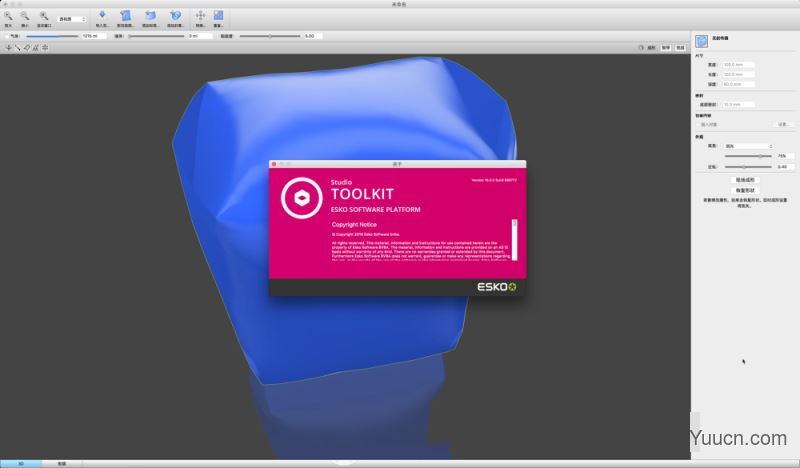Adjust the 0.40 slider in the right panel
The image size is (800, 468).
click(x=748, y=167)
